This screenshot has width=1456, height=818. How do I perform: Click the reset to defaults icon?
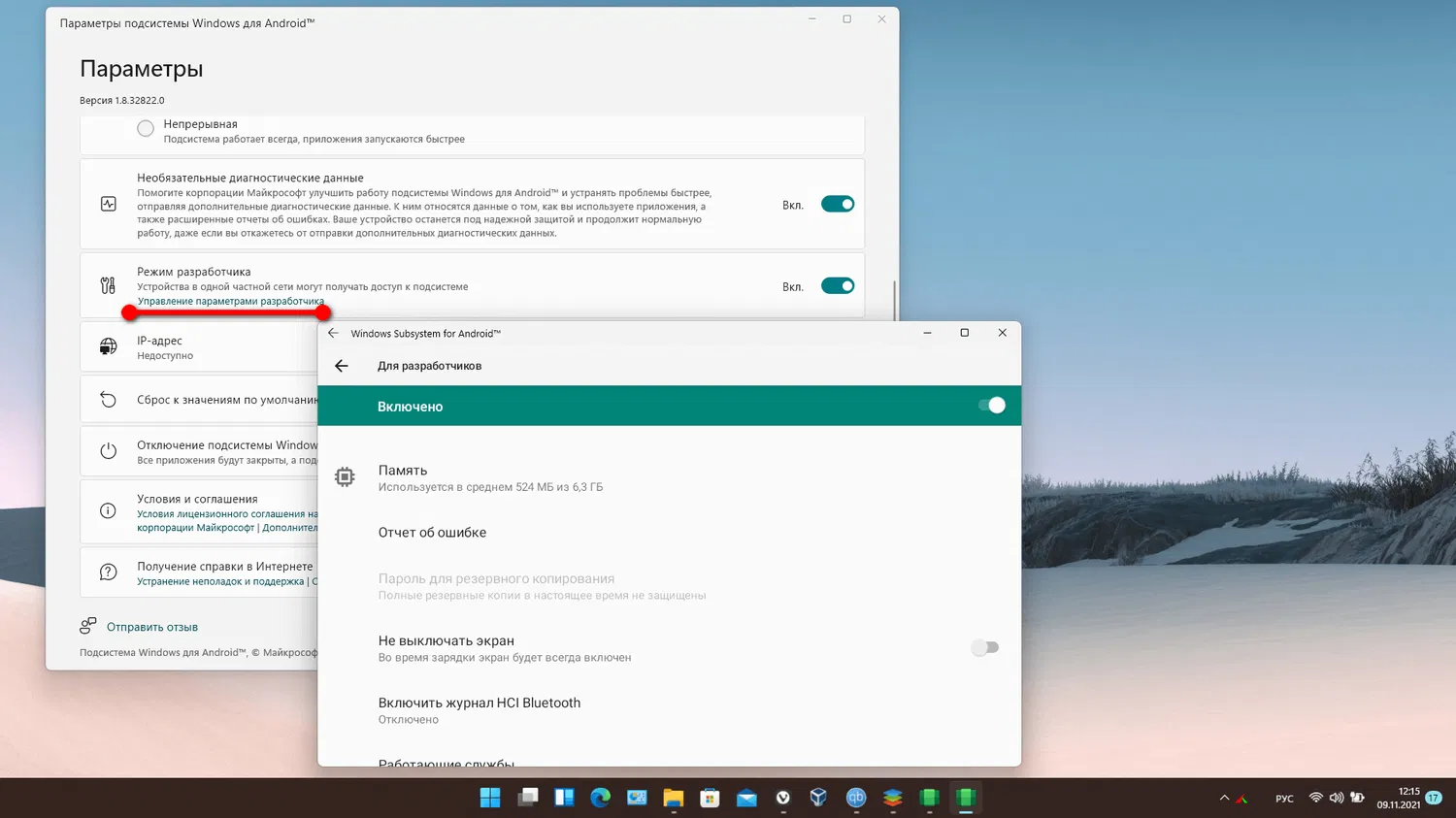(109, 400)
